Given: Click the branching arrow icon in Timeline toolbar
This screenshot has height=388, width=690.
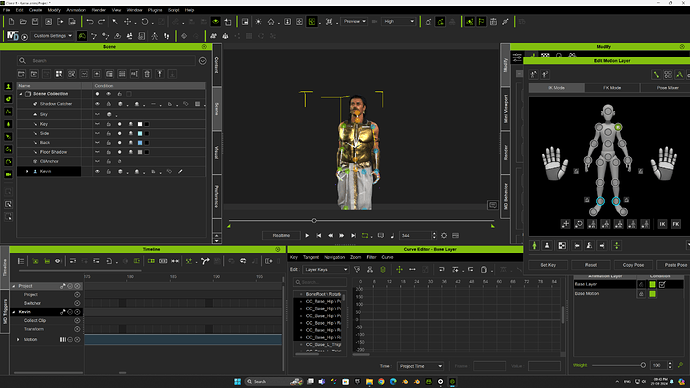Looking at the screenshot, I should pyautogui.click(x=205, y=261).
